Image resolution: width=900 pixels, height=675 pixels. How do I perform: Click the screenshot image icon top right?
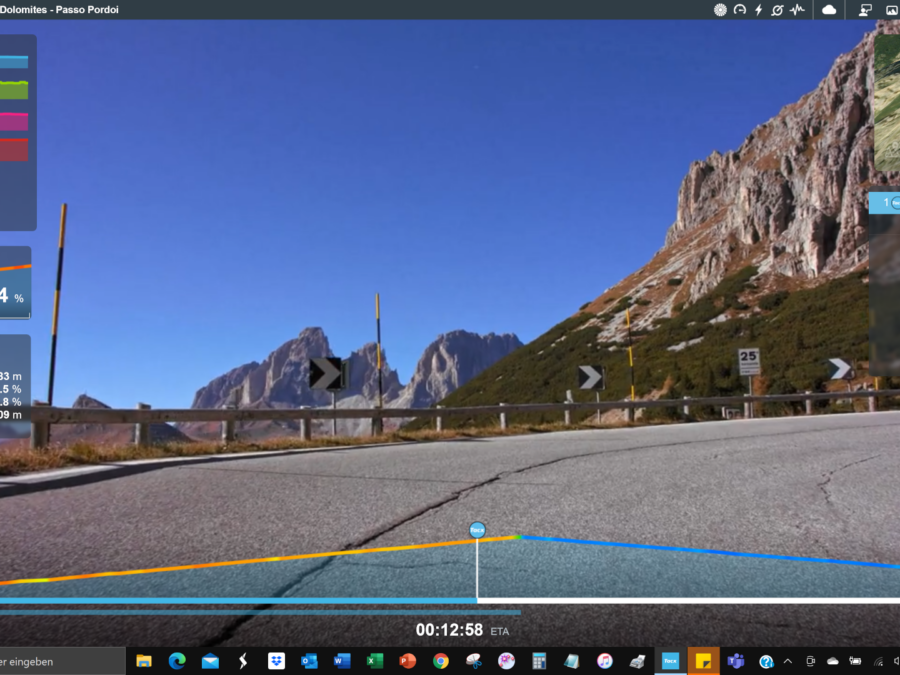pyautogui.click(x=891, y=9)
